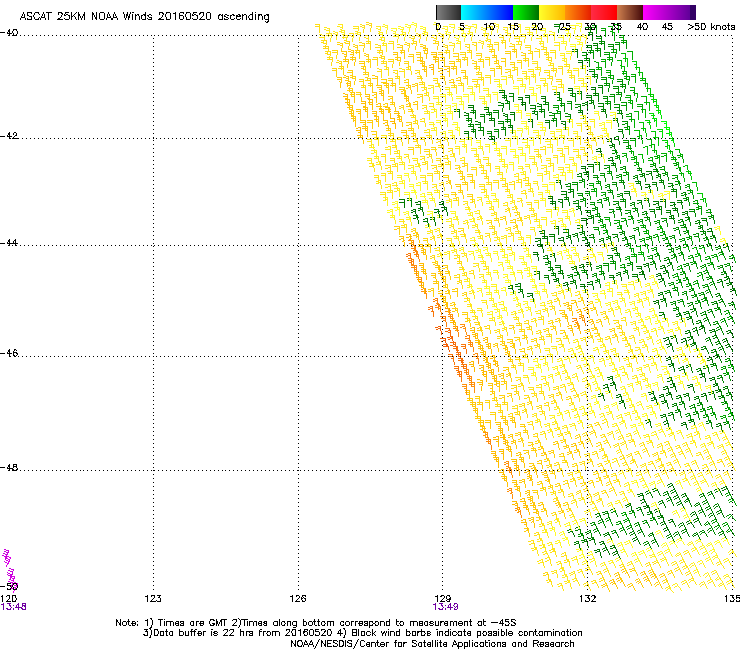This screenshot has width=740, height=650.
Task: Click the "-40" latitude axis label
Action: click(x=9, y=33)
